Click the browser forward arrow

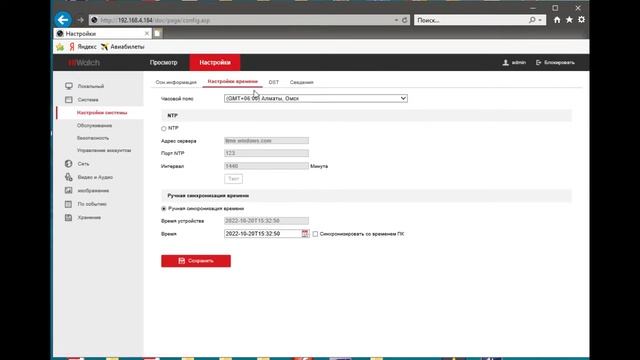click(80, 20)
